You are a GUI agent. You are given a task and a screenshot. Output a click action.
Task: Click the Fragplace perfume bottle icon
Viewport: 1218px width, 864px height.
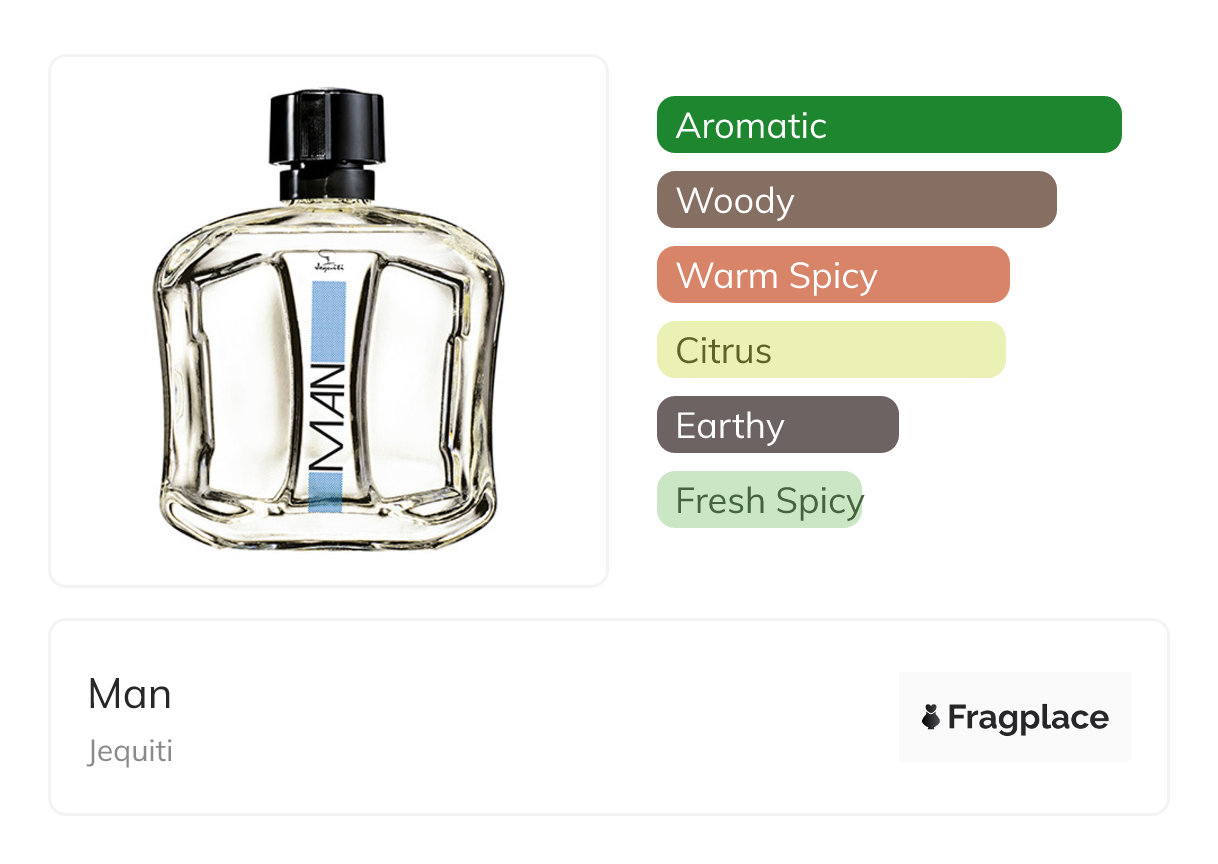click(931, 717)
